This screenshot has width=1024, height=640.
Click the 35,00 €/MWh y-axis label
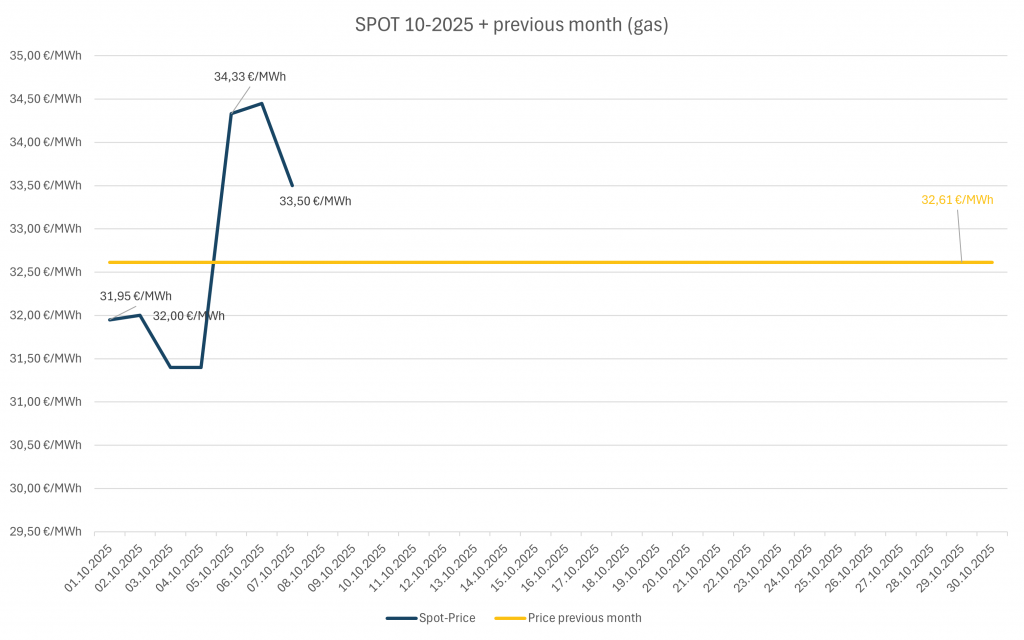[46, 56]
